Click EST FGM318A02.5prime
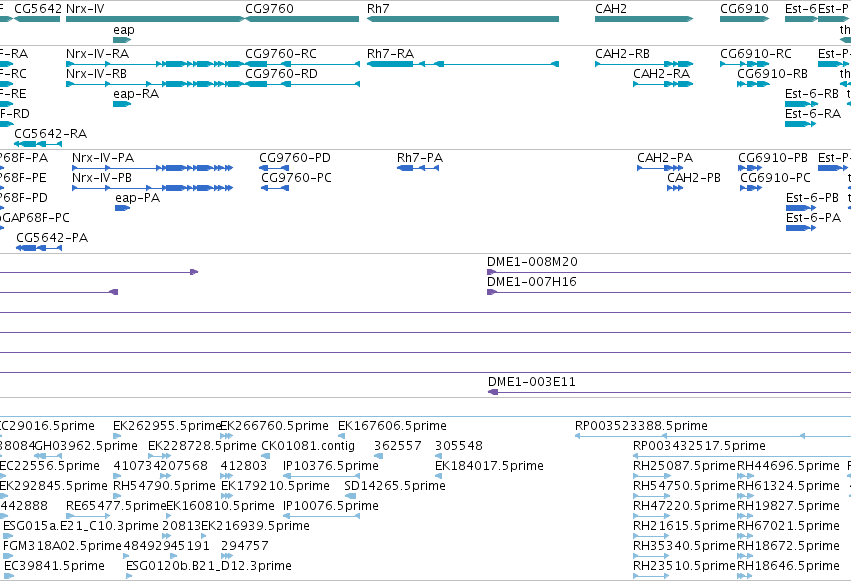The width and height of the screenshot is (851, 581). click(x=8, y=556)
